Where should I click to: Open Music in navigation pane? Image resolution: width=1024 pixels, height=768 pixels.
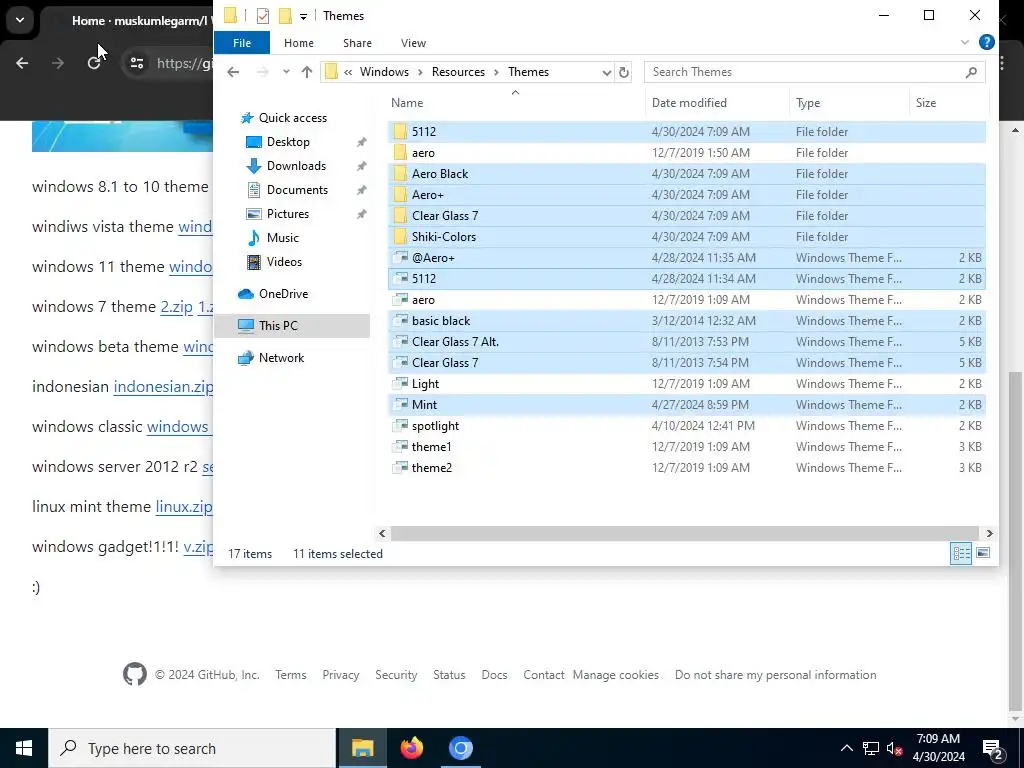[282, 238]
